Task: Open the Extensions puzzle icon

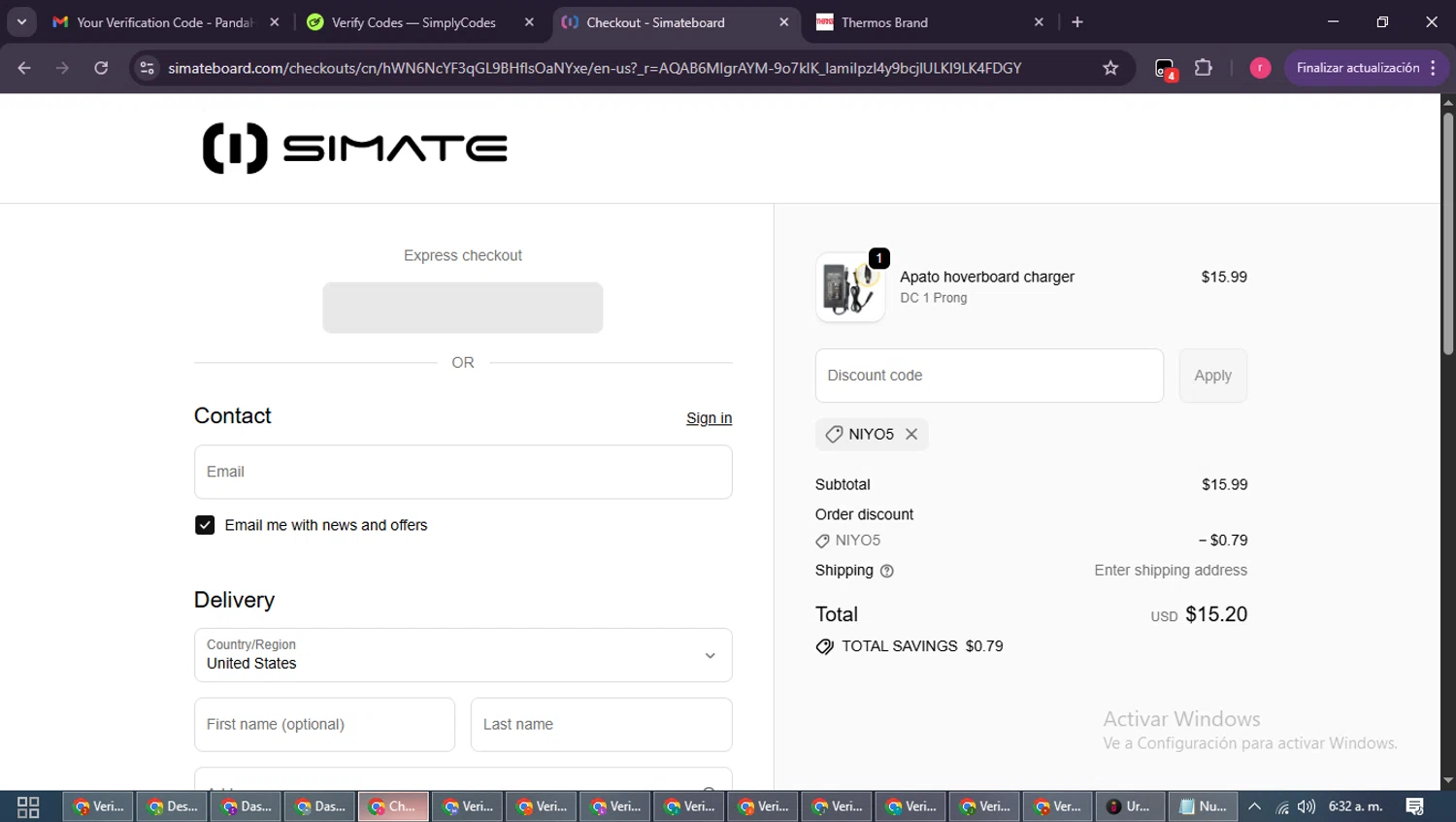Action: click(1204, 68)
